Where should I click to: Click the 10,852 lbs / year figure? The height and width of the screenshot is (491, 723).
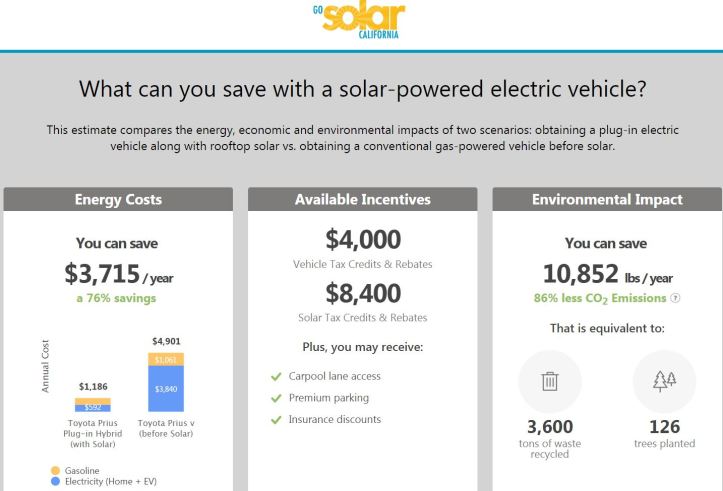tap(607, 273)
